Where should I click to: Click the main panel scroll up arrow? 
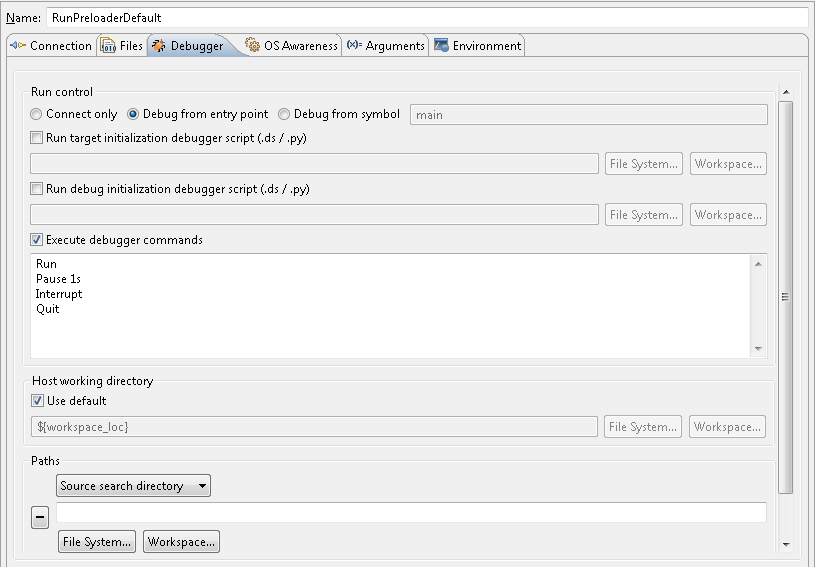[x=786, y=92]
